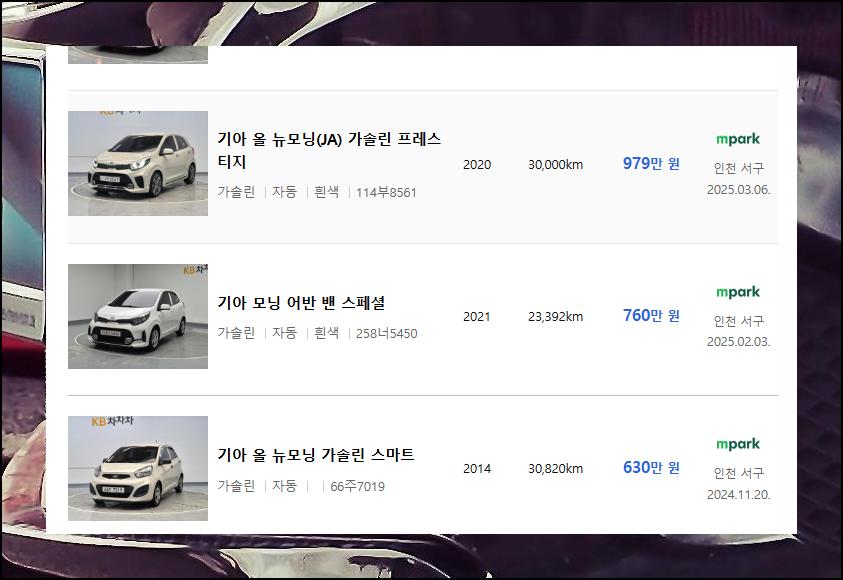Open the 기아 모닝 어반 밴 스페셜 listing
The image size is (843, 580).
pos(301,303)
